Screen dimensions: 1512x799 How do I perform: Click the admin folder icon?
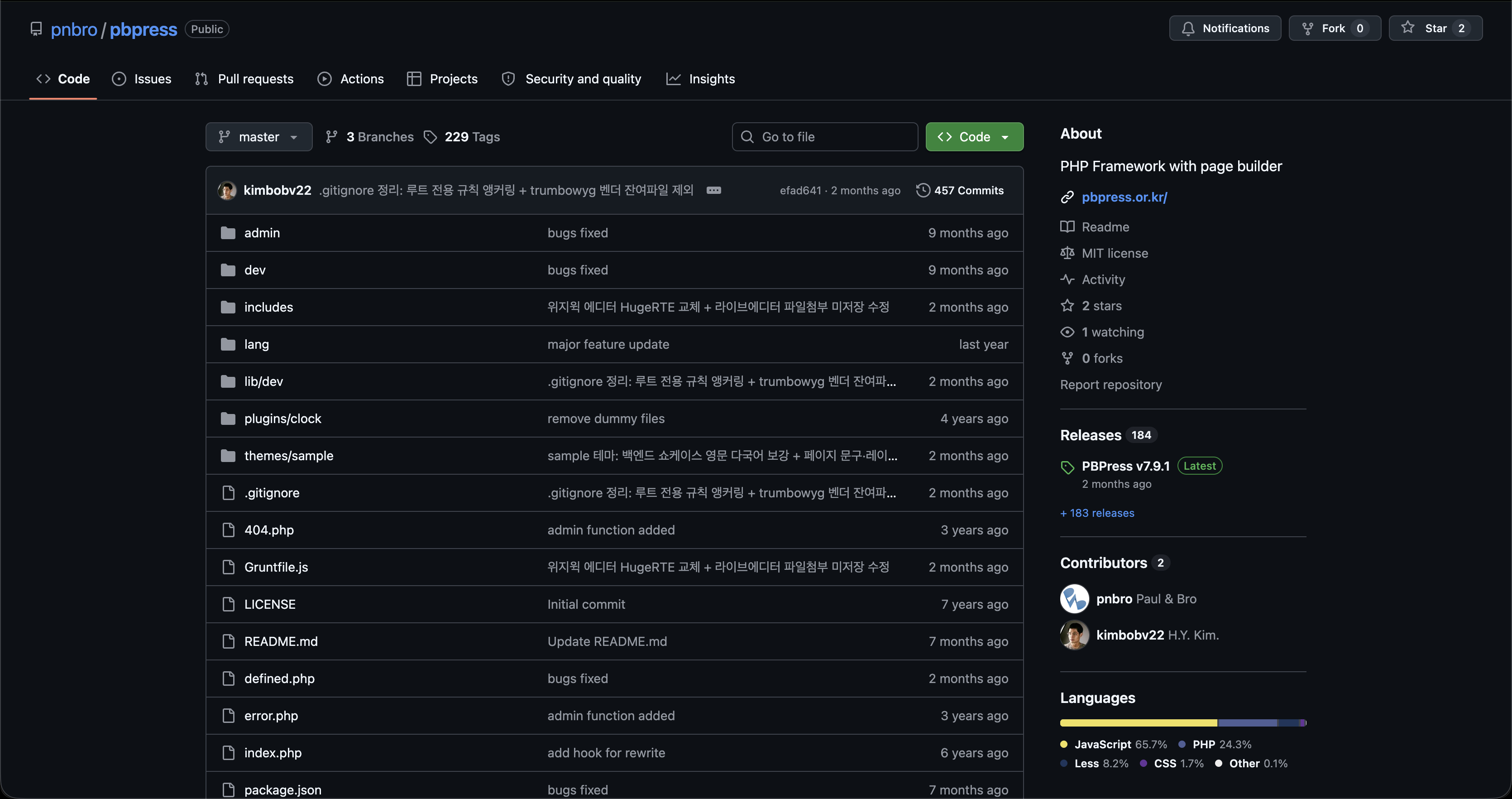click(x=228, y=233)
